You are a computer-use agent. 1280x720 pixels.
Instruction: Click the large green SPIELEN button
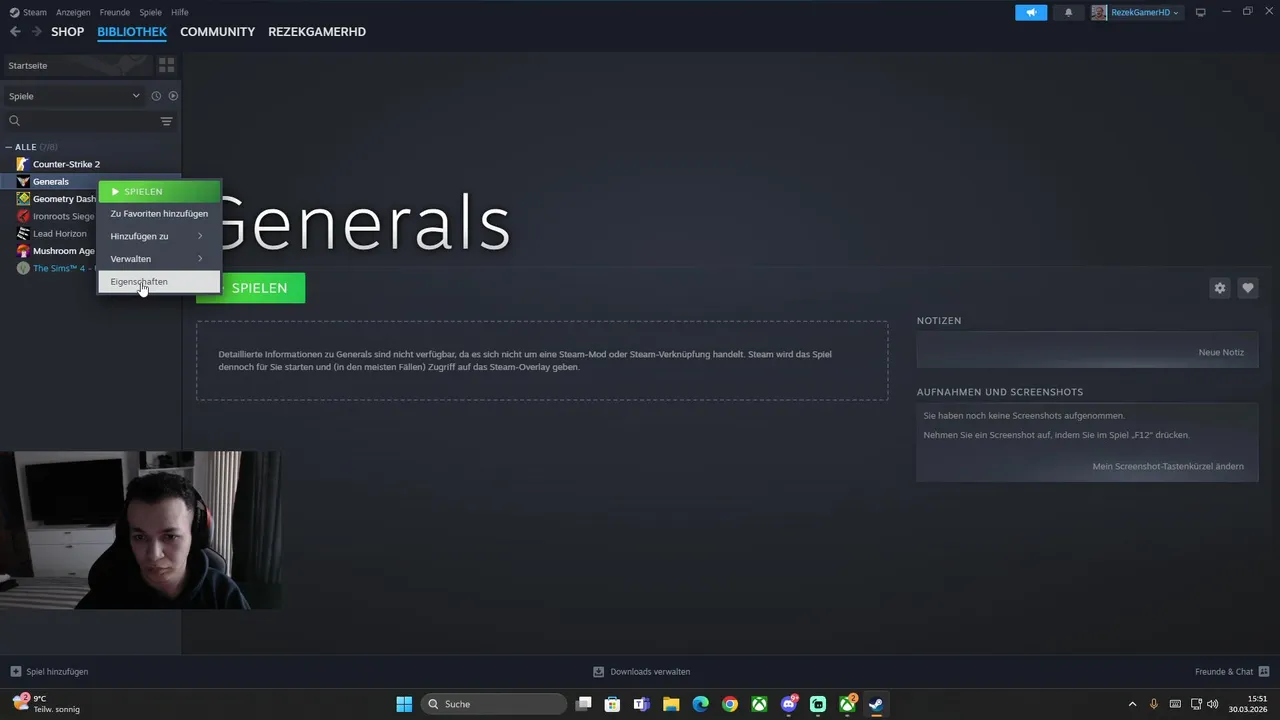pyautogui.click(x=251, y=288)
